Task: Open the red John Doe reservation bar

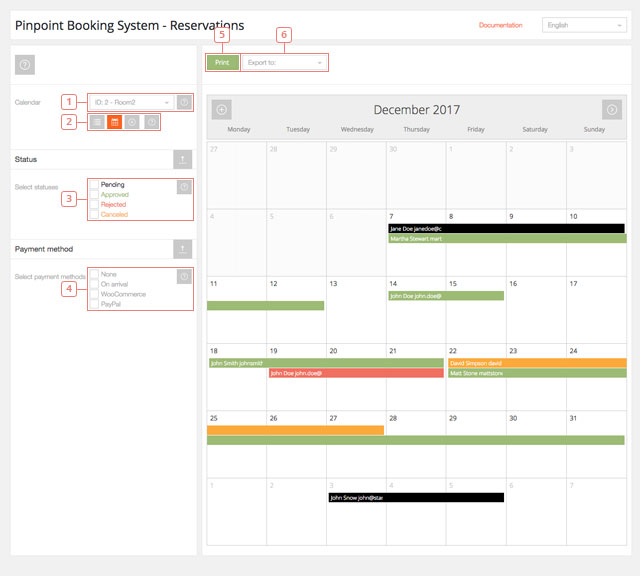Action: coord(356,373)
